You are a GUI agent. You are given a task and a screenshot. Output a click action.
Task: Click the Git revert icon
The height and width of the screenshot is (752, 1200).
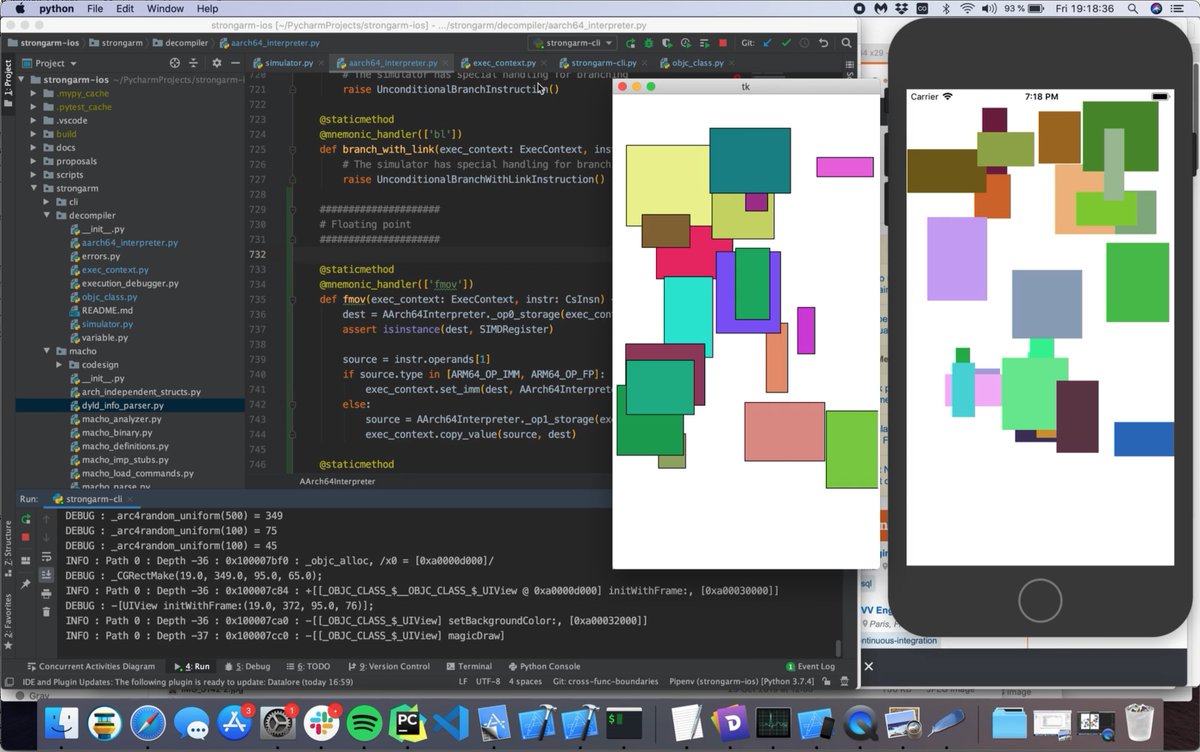pos(823,44)
